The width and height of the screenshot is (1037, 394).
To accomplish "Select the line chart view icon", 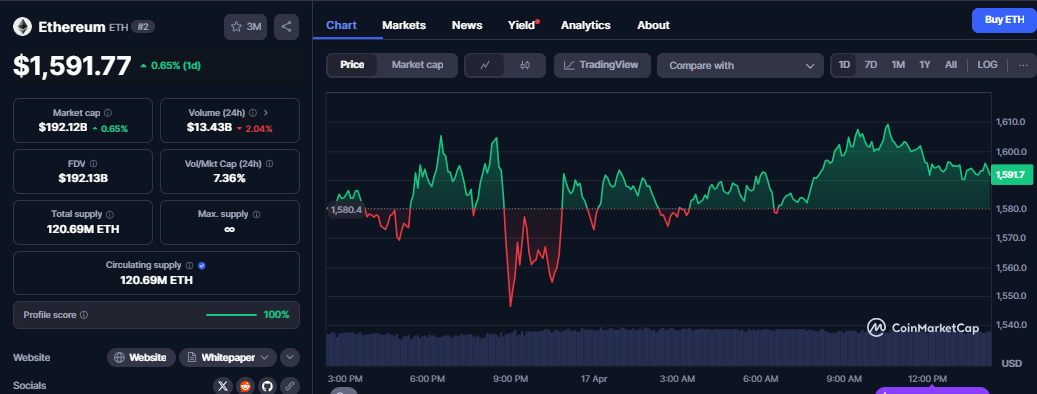I will click(x=485, y=65).
